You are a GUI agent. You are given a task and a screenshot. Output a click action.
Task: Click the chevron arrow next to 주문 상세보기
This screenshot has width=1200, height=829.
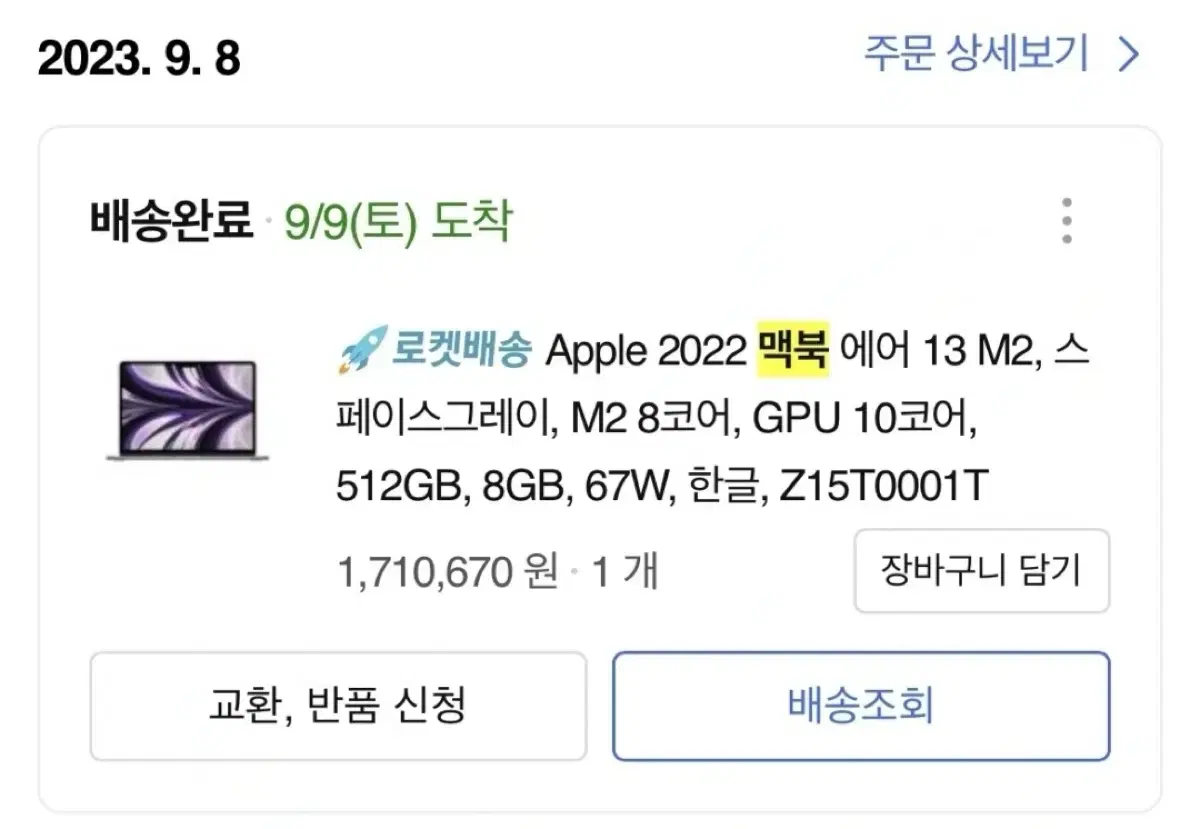click(x=1128, y=56)
